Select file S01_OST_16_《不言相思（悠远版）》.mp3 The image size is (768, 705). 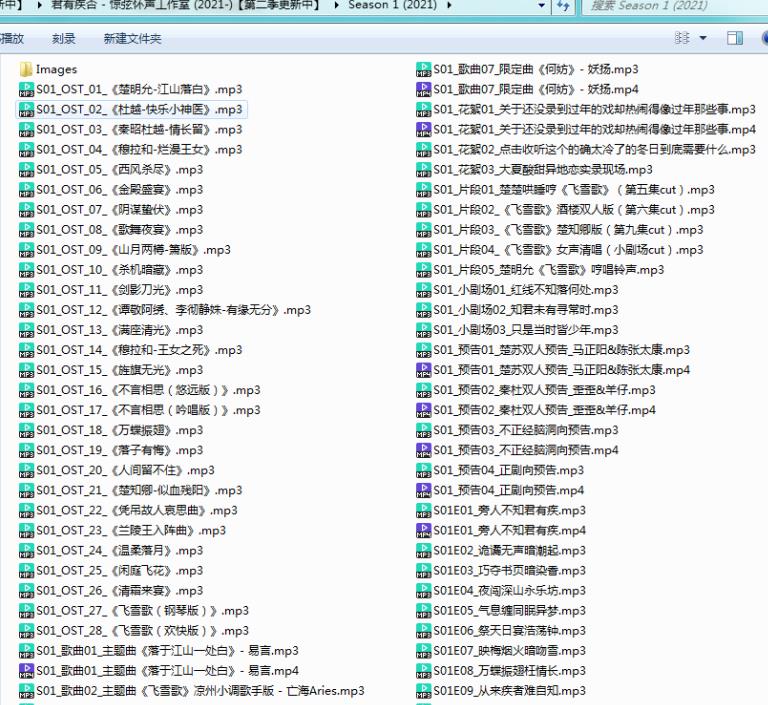tap(141, 390)
